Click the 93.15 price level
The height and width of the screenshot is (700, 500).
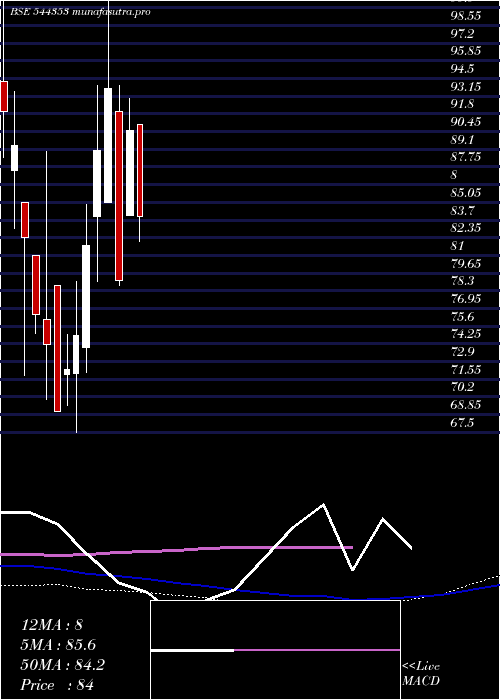[x=466, y=86]
